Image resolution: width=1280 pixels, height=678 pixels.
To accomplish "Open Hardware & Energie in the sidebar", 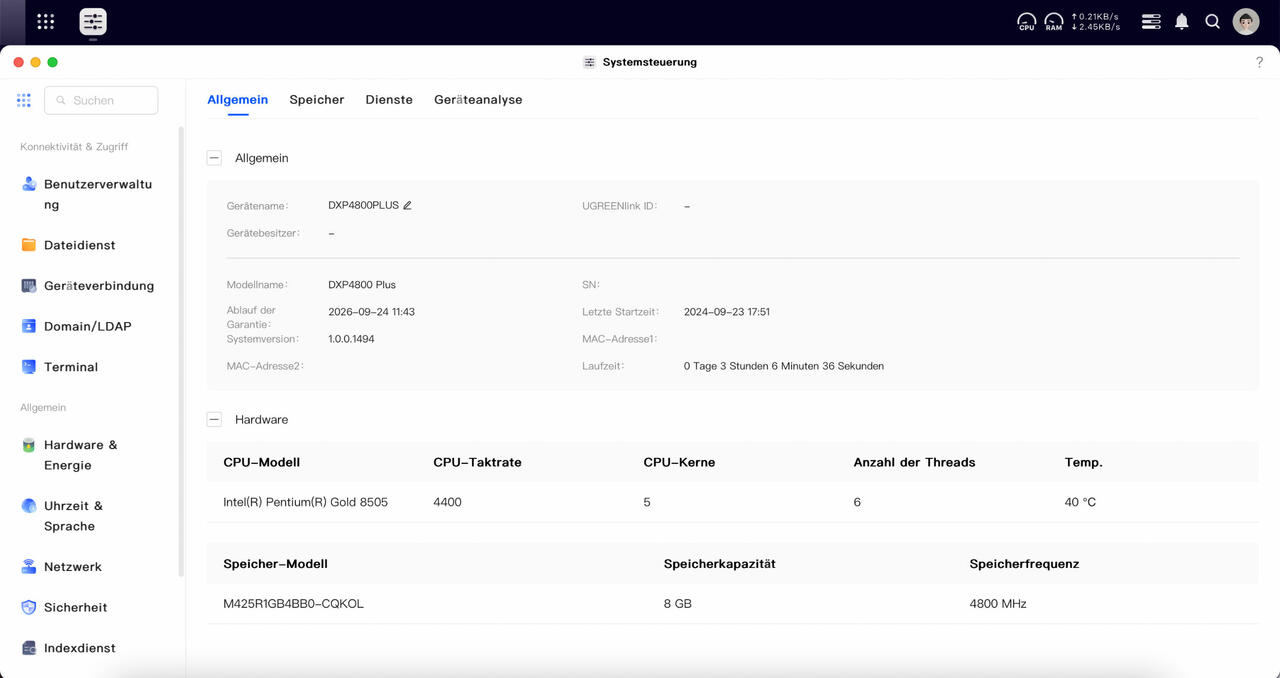I will [x=70, y=455].
